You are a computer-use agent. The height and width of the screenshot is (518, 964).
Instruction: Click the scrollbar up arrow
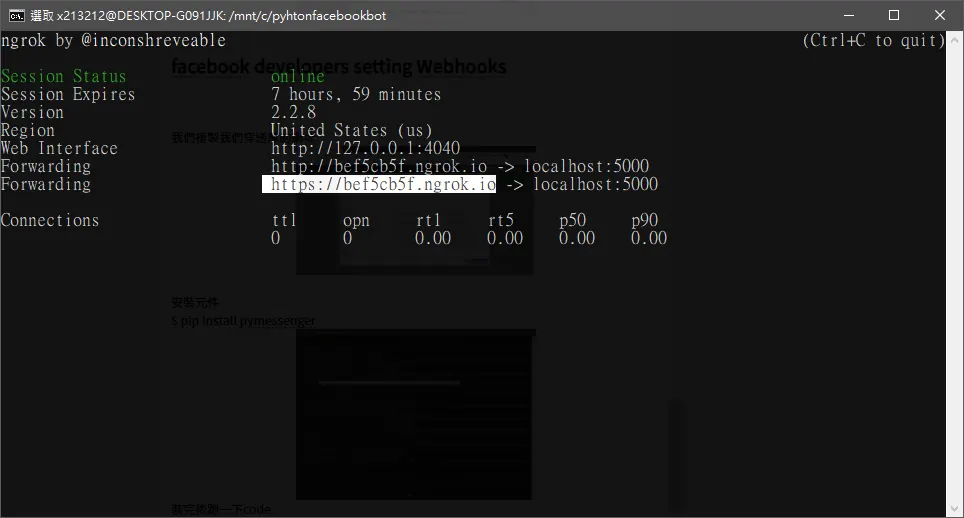point(954,39)
